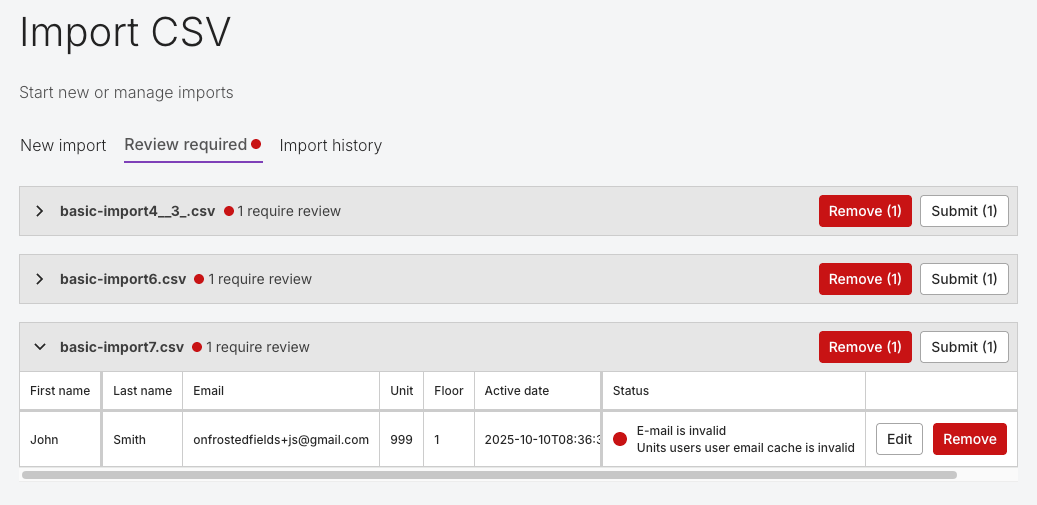Switch to the New import tab

pos(63,146)
